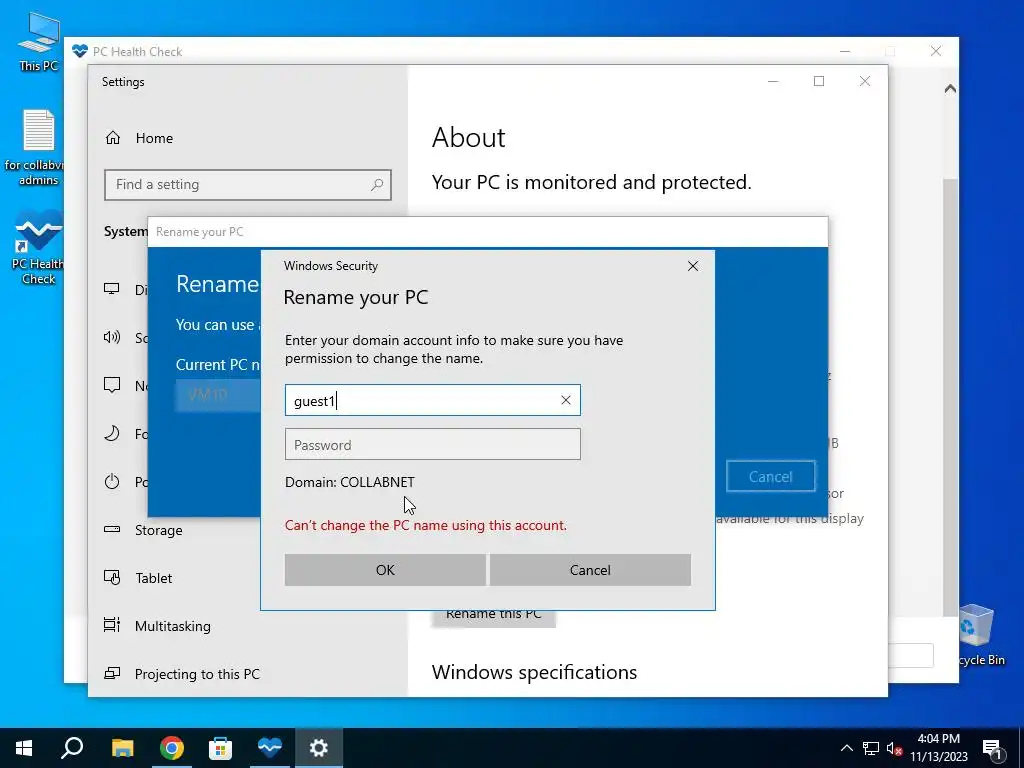Open Storage in Settings sidebar
1024x768 pixels.
tap(159, 530)
